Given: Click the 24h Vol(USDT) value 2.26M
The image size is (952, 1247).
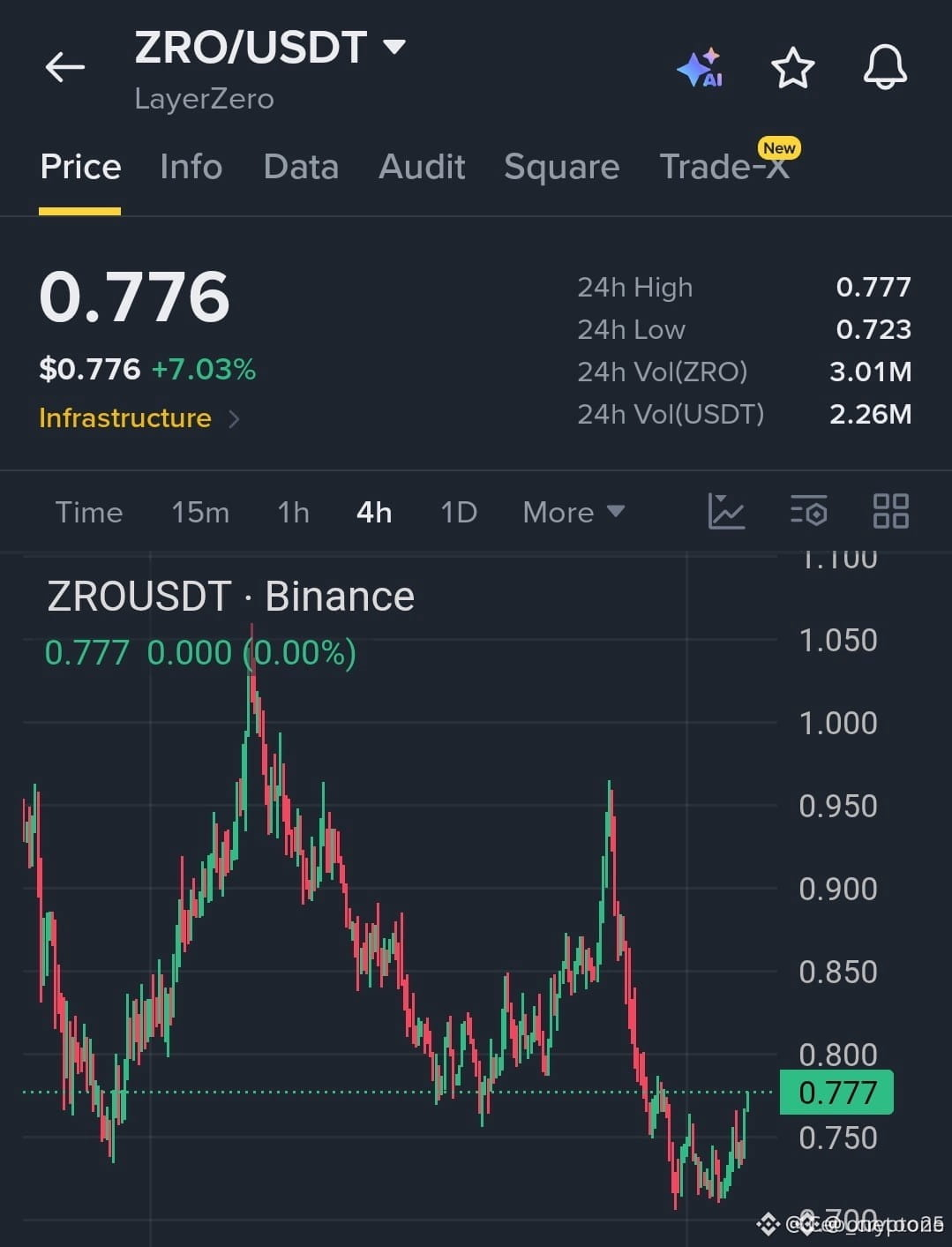Looking at the screenshot, I should pyautogui.click(x=871, y=414).
